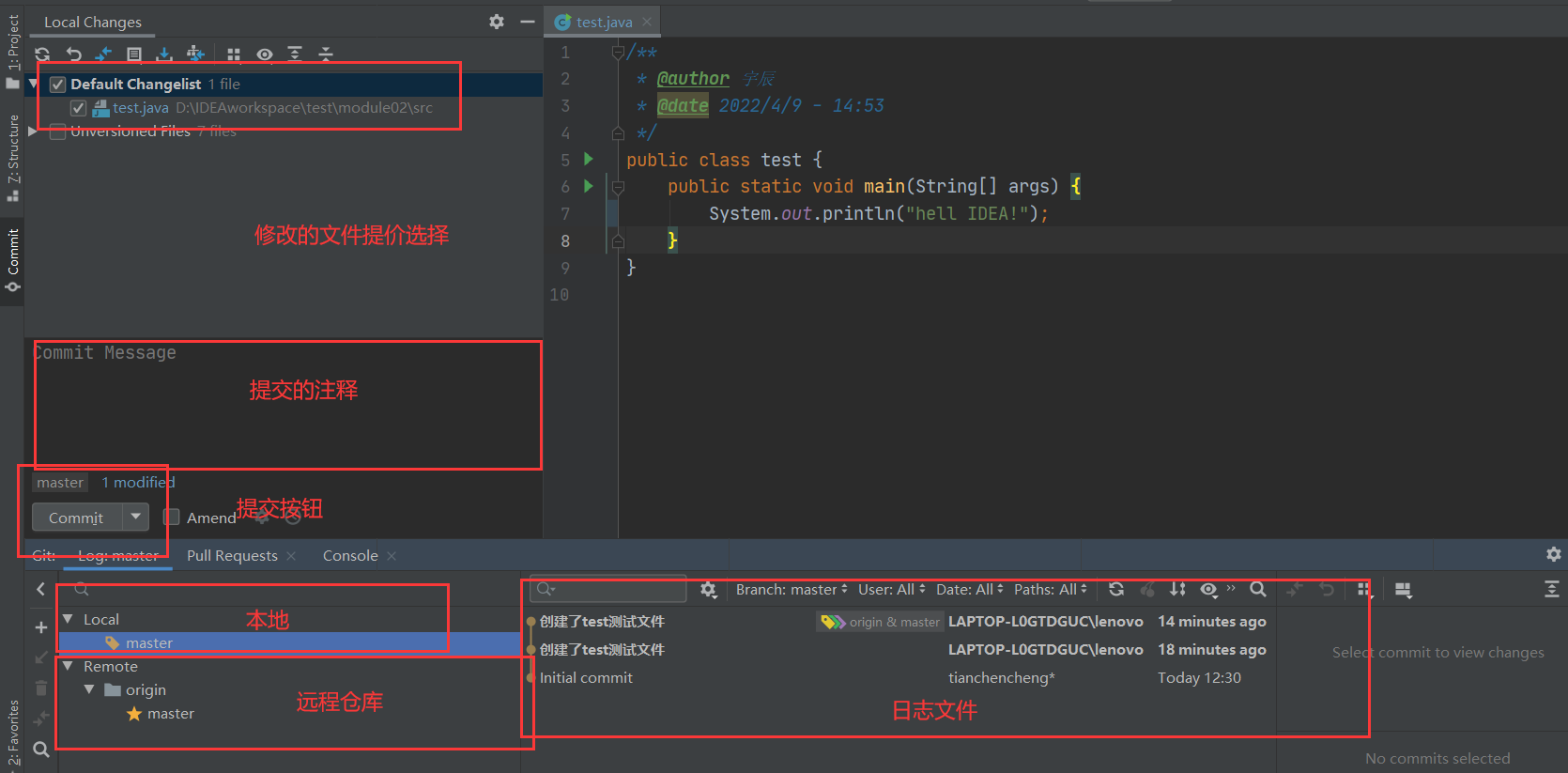Screen dimensions: 1568x773
Task: Open the Git tool window settings gear
Action: (x=1554, y=554)
